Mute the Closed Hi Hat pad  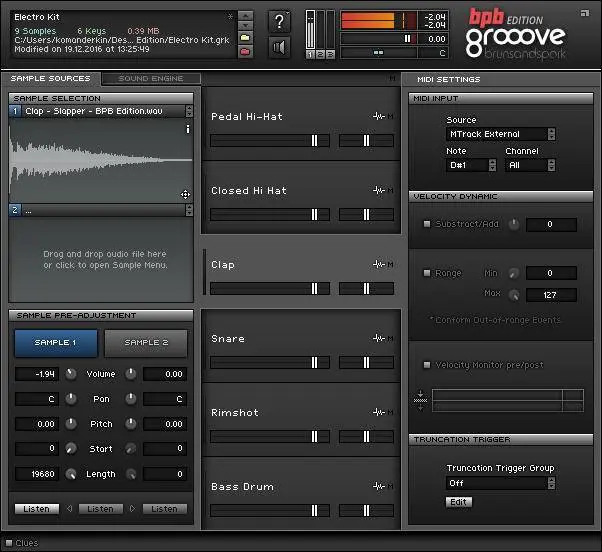point(390,190)
